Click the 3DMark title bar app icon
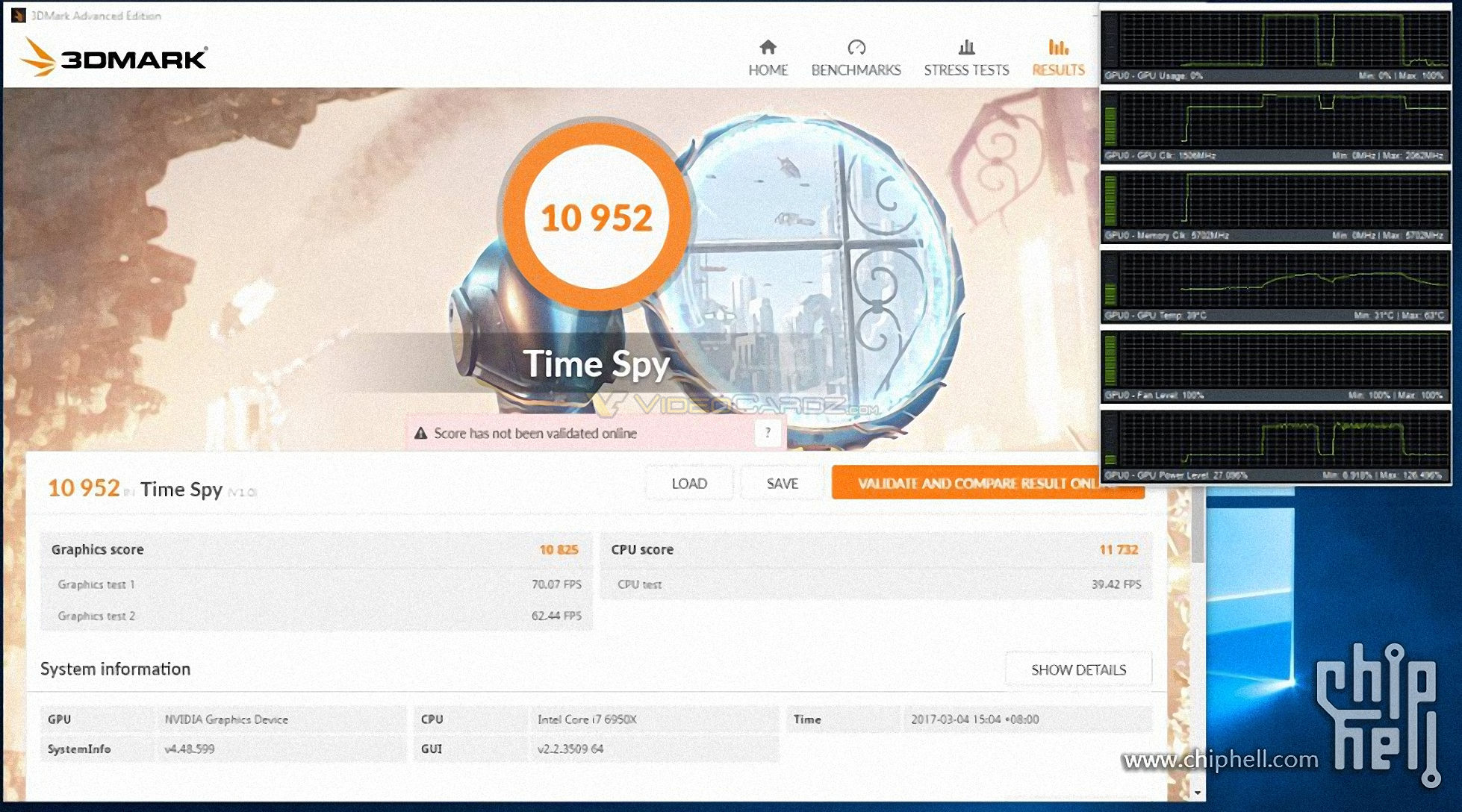The height and width of the screenshot is (812, 1462). pyautogui.click(x=18, y=15)
